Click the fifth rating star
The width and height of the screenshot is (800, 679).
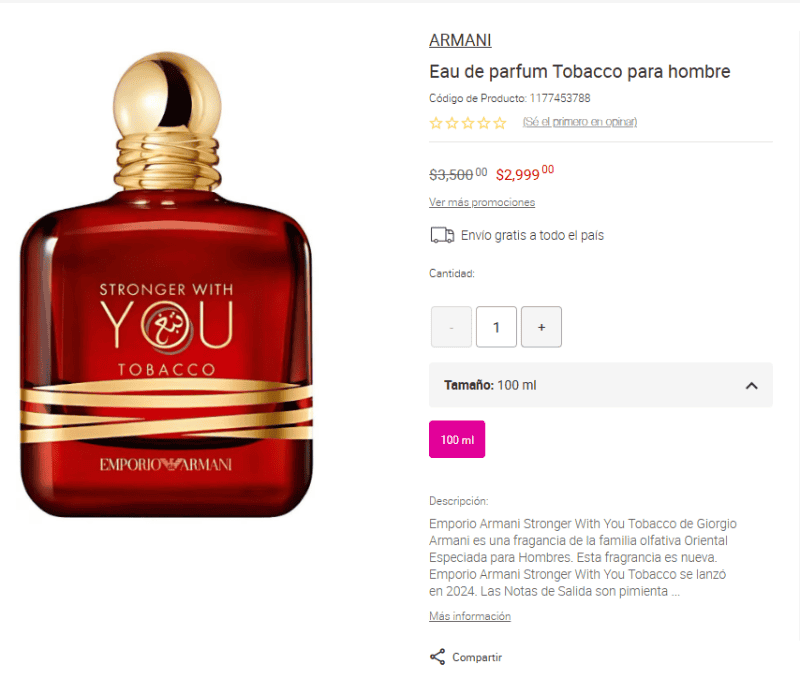click(500, 123)
